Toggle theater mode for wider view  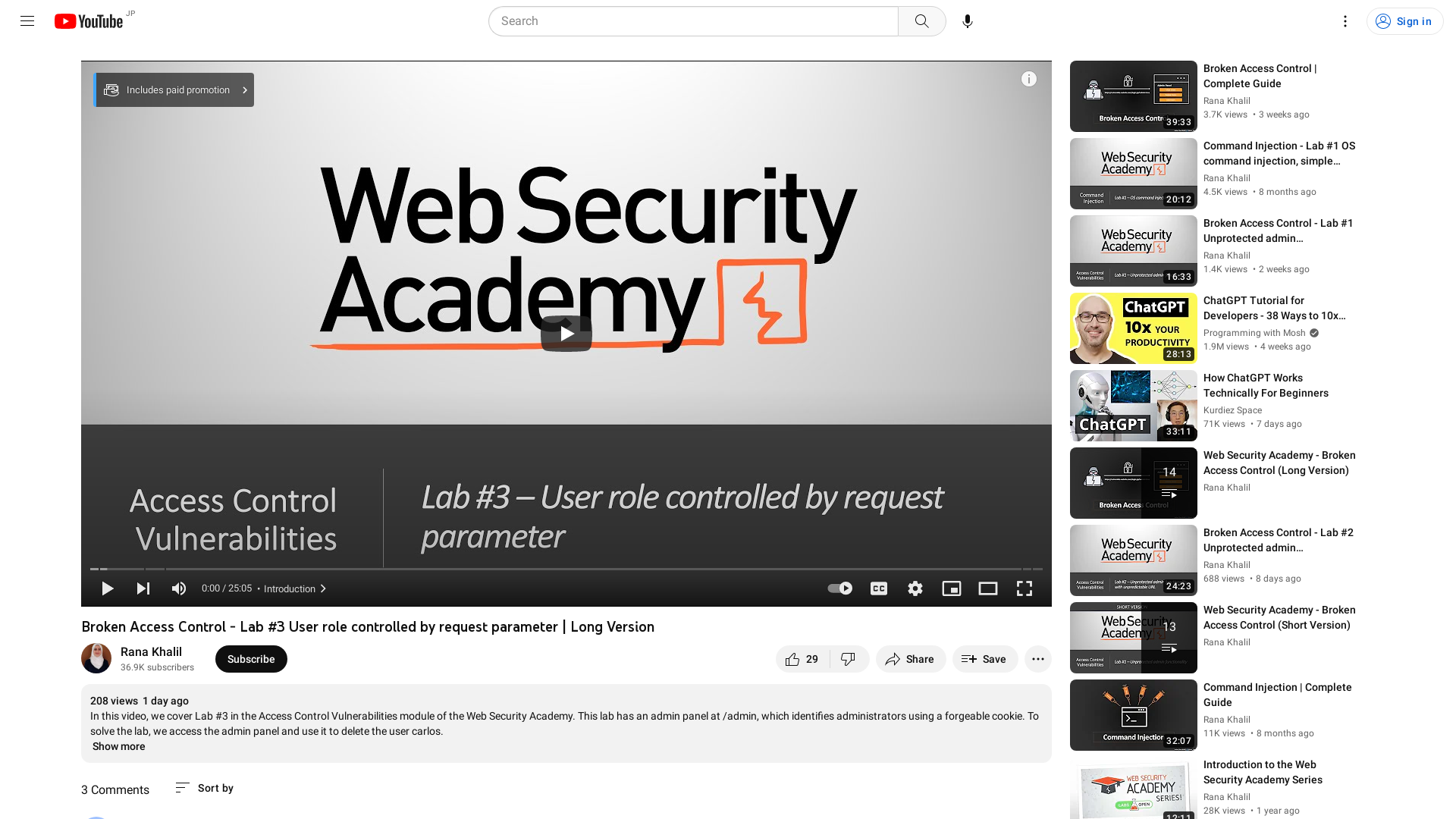point(988,588)
